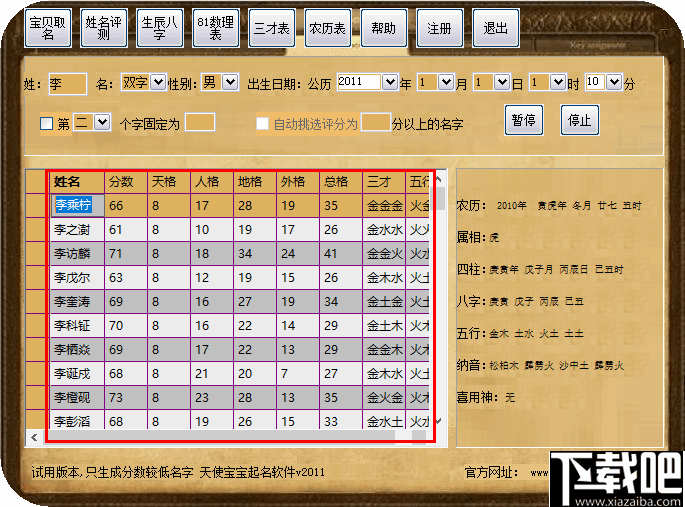Click score 73 in 李橙砚 row

click(126, 397)
